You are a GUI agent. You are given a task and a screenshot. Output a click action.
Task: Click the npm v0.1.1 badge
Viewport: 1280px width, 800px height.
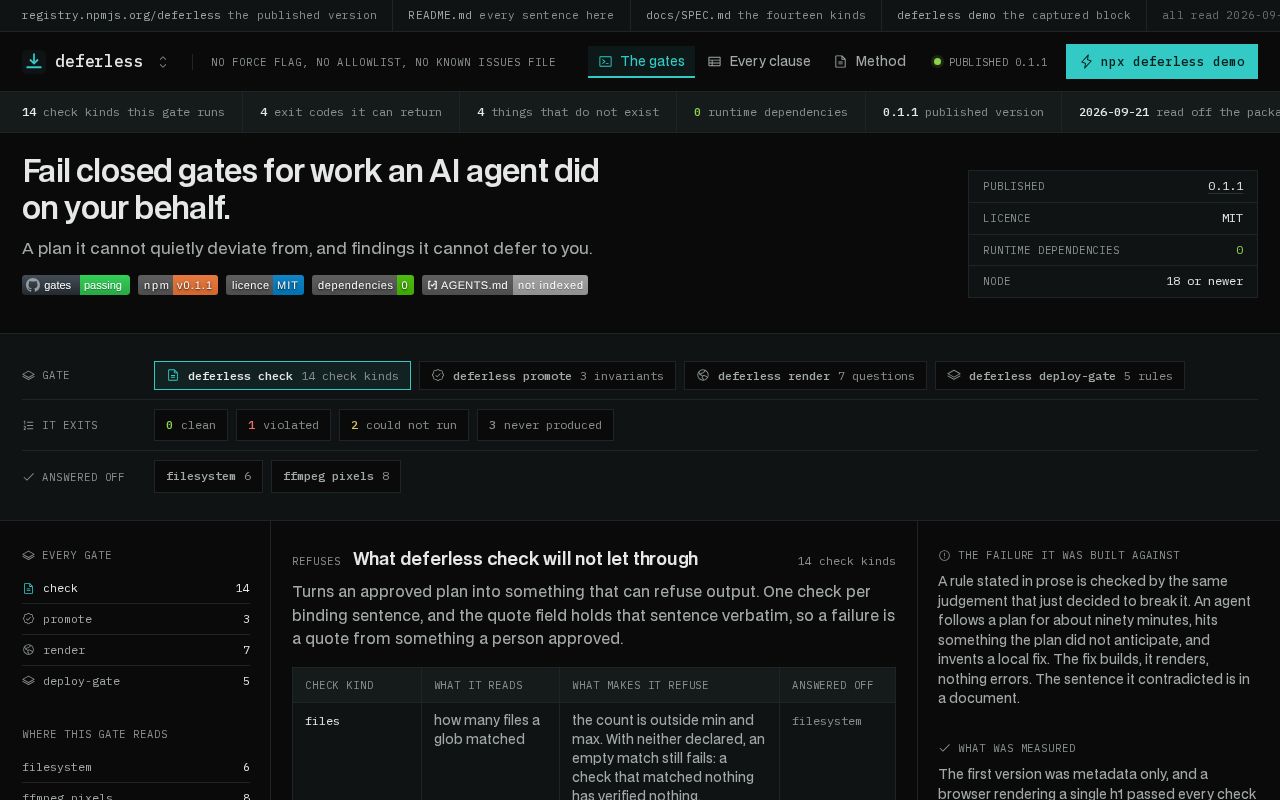[178, 285]
